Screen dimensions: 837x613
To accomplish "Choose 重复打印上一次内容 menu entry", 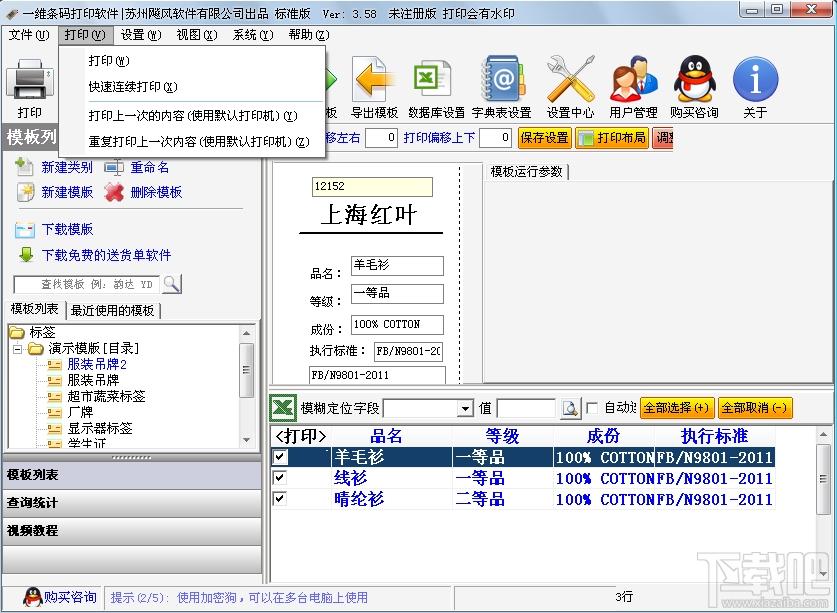I will (192, 142).
